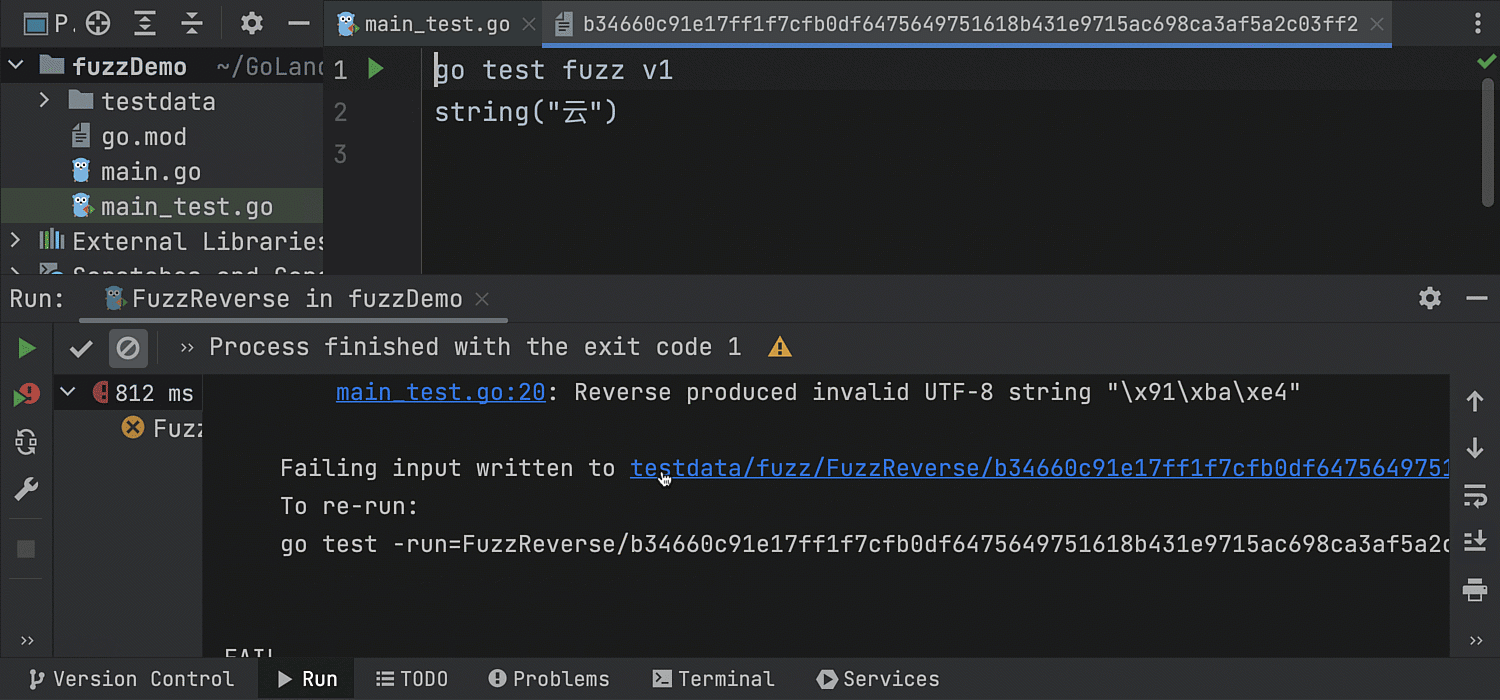Toggle Soft-Wrap in the console output

click(x=1475, y=495)
